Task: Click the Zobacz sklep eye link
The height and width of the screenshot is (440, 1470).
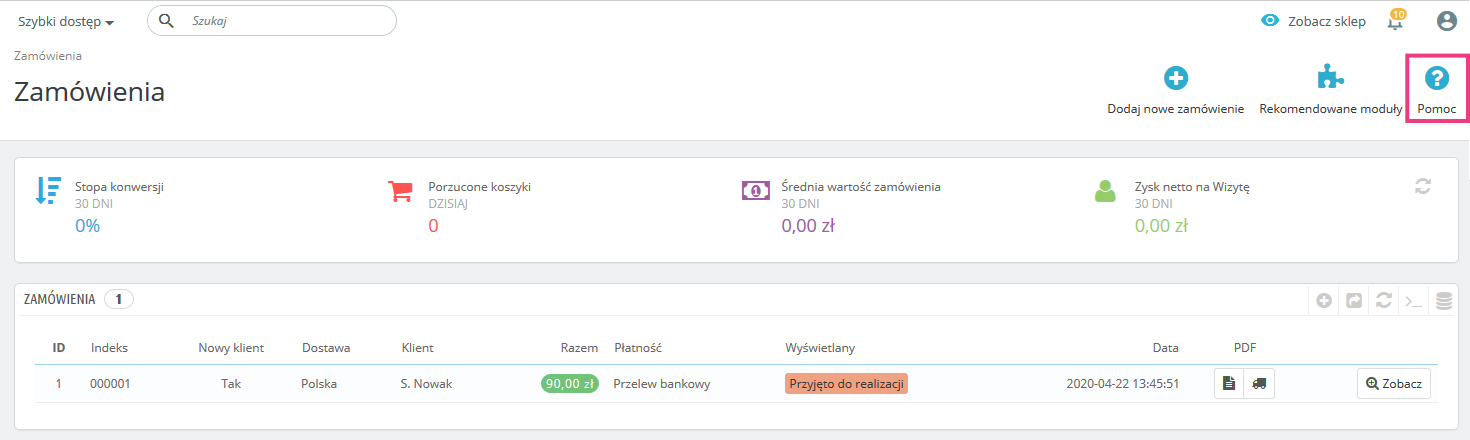Action: click(1313, 21)
